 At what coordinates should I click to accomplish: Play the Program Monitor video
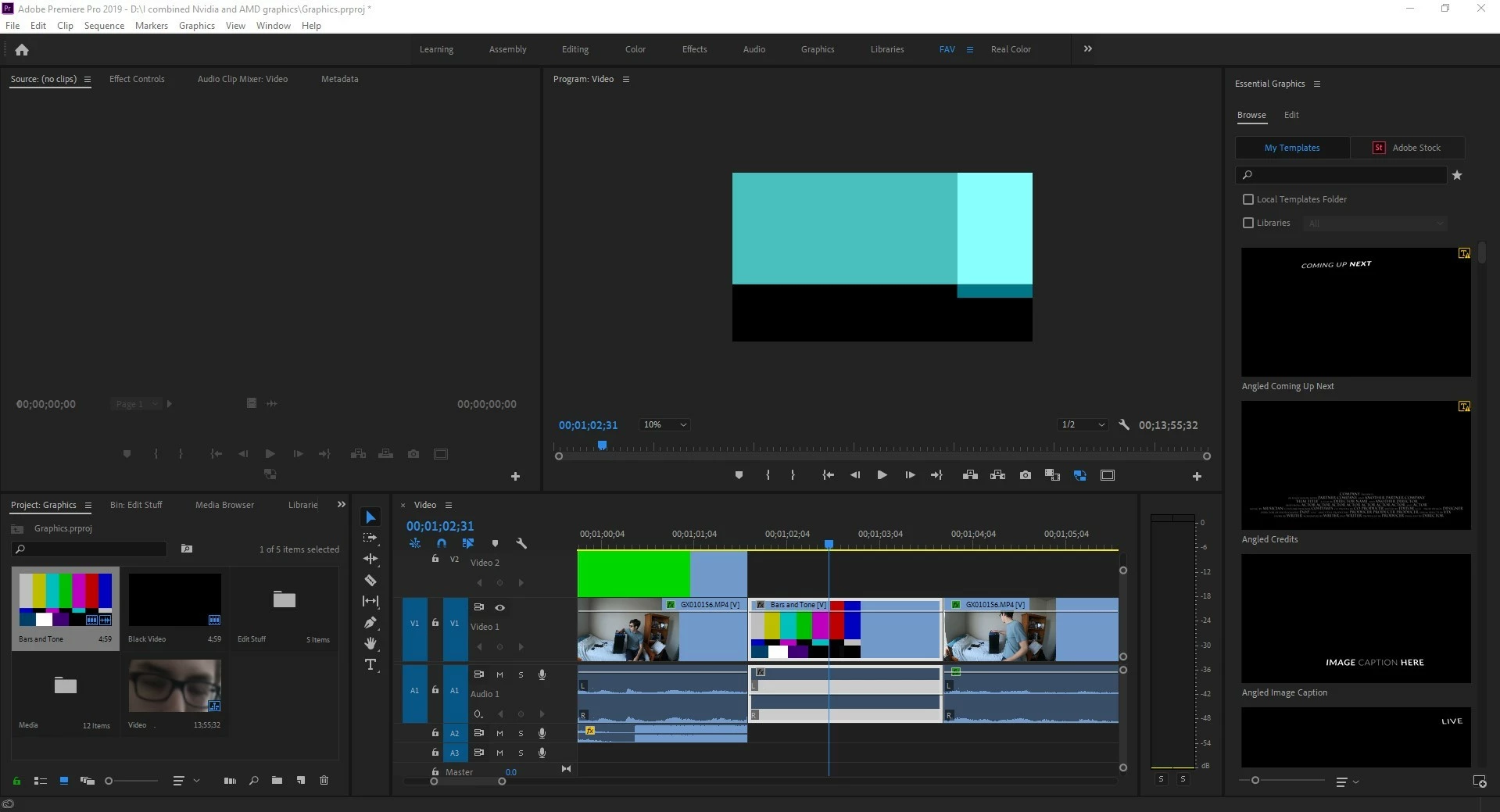[x=882, y=475]
